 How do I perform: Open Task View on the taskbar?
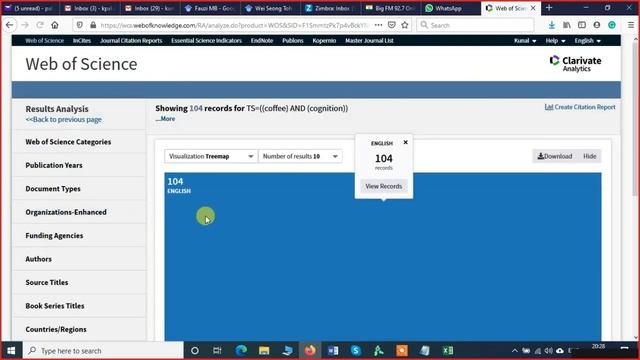[x=217, y=350]
